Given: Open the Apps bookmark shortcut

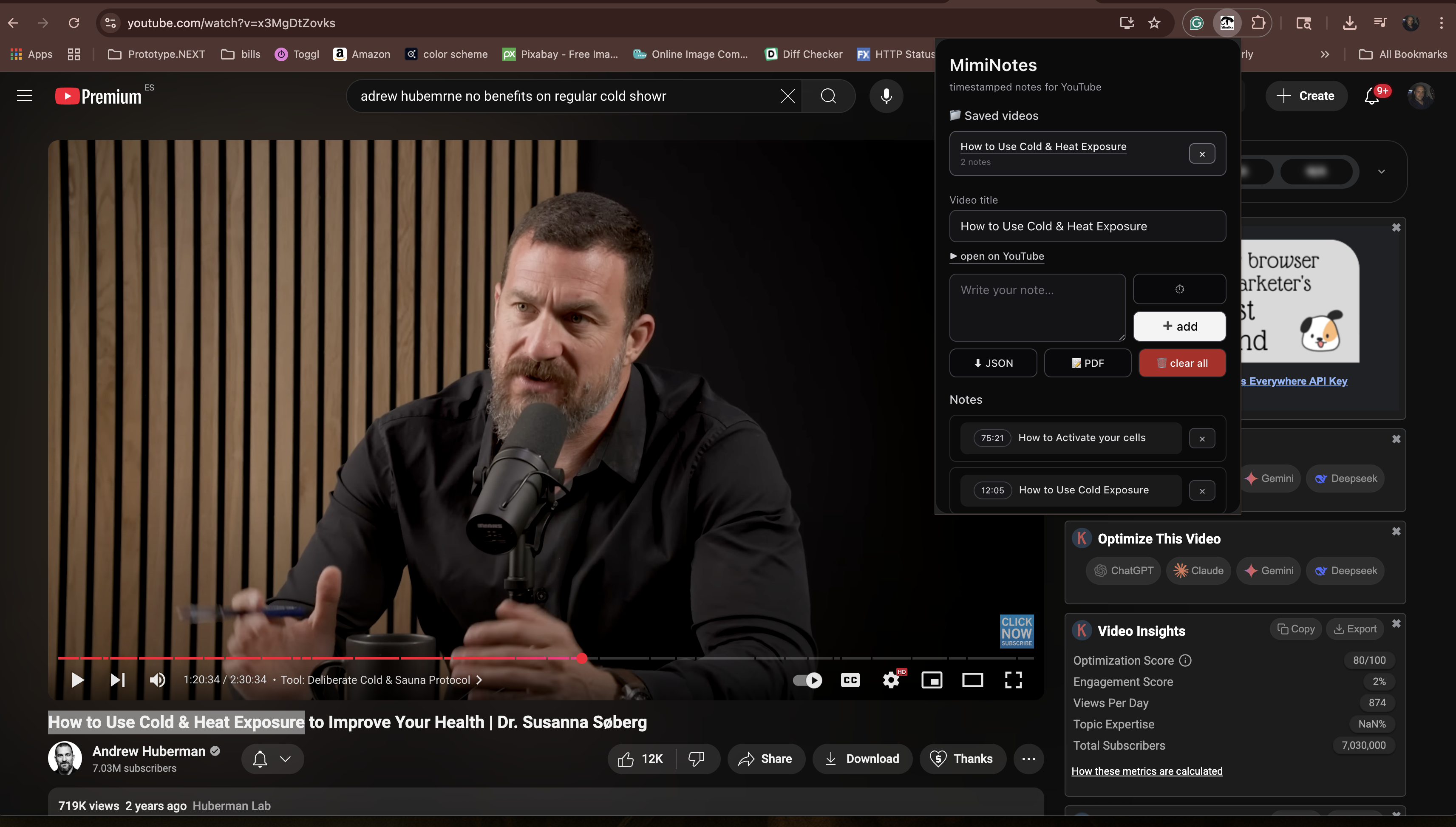Looking at the screenshot, I should [x=31, y=54].
